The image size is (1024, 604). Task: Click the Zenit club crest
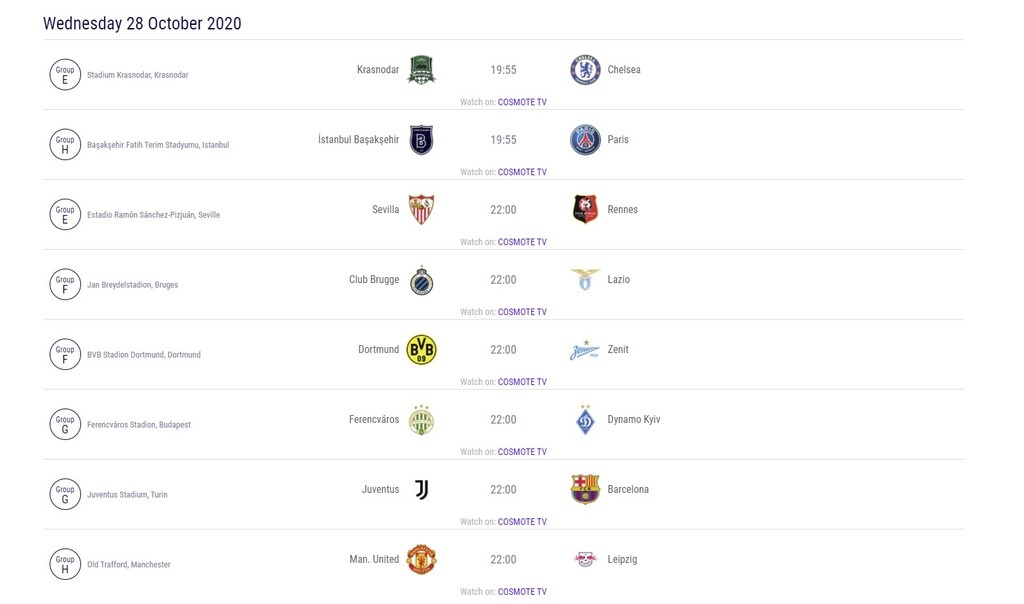[x=585, y=350]
